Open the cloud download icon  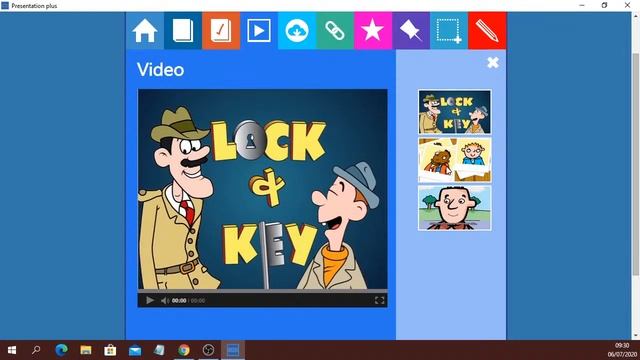297,31
